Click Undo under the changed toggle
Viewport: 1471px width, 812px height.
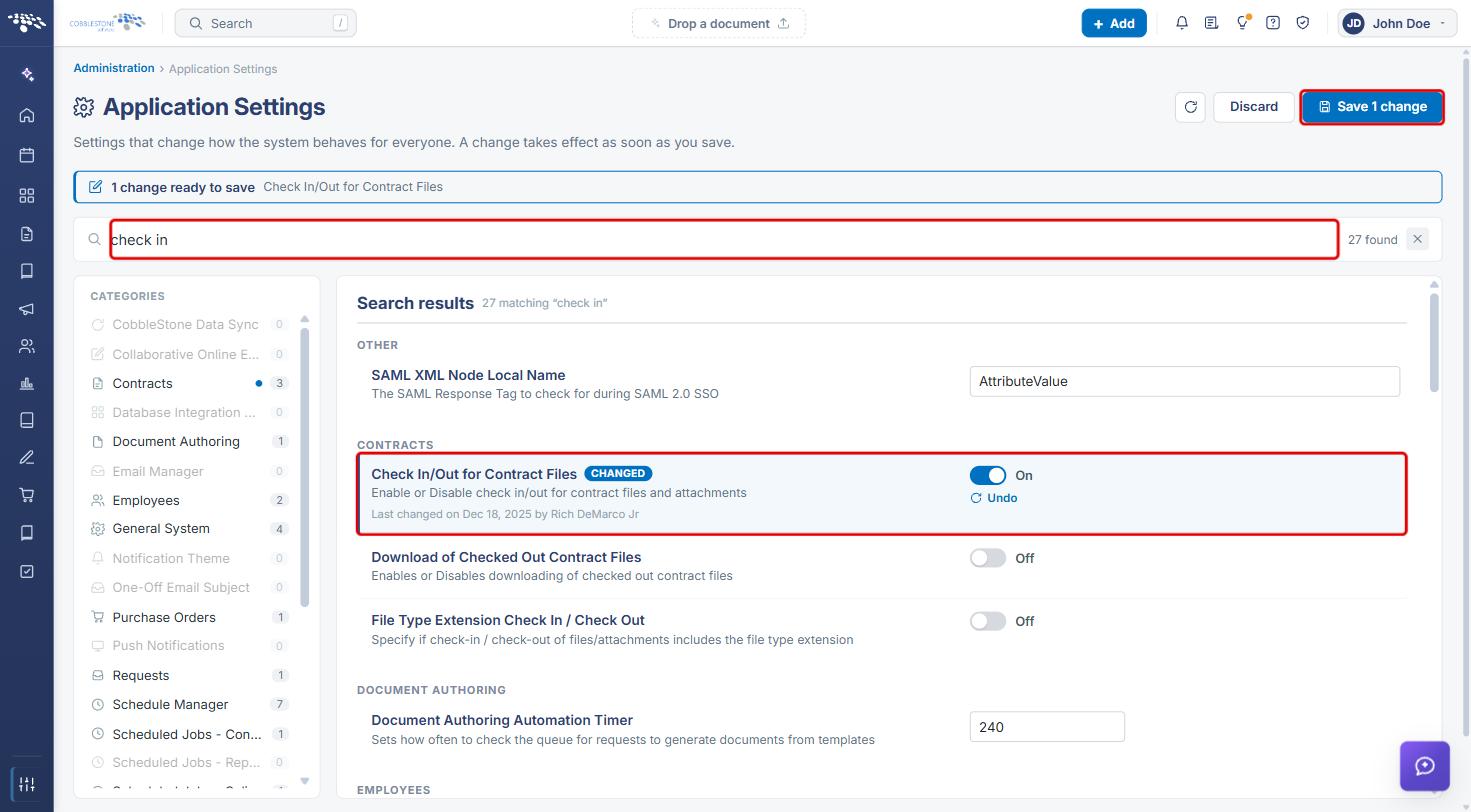(x=994, y=498)
